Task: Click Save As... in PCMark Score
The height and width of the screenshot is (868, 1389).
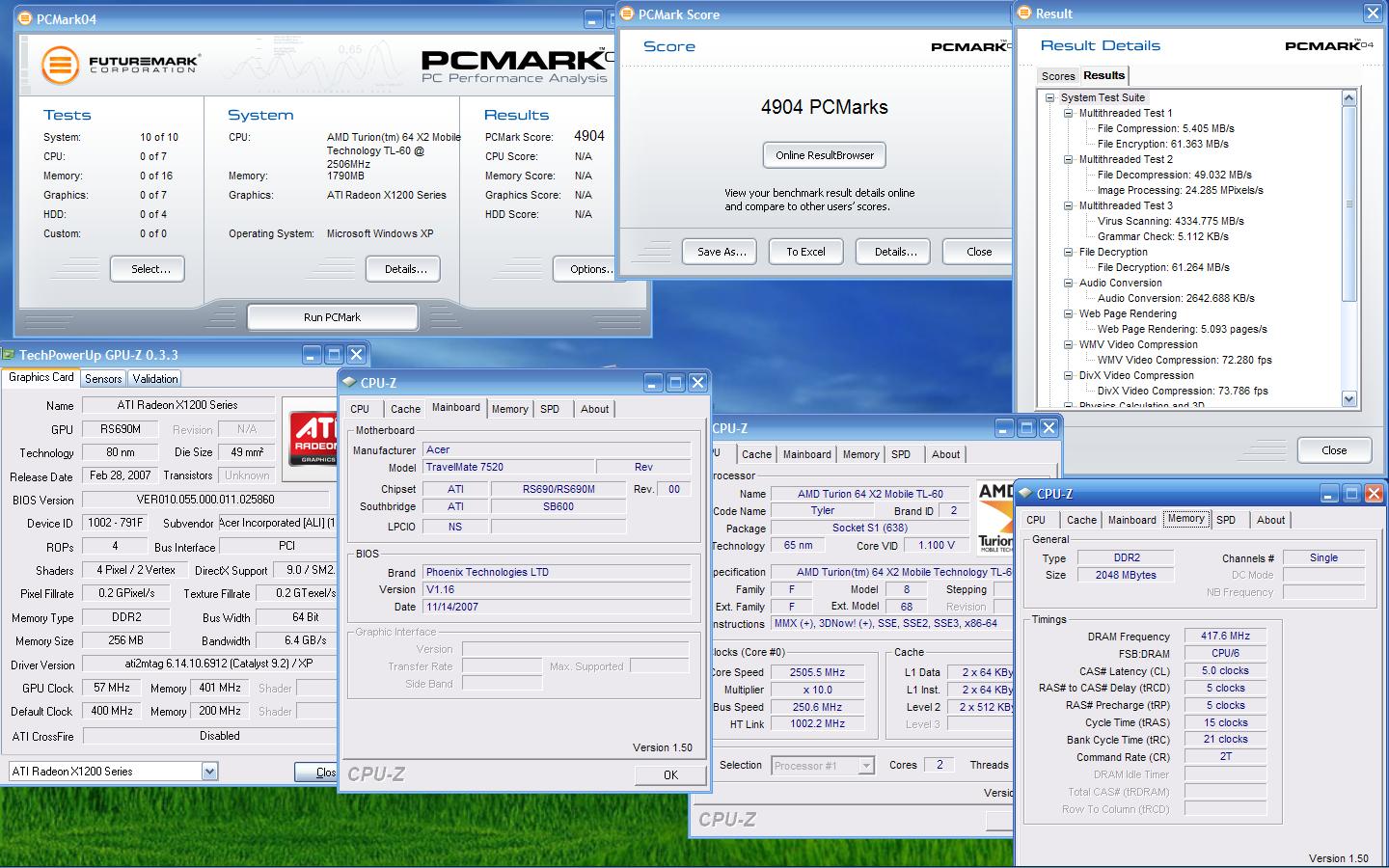Action: (x=722, y=252)
